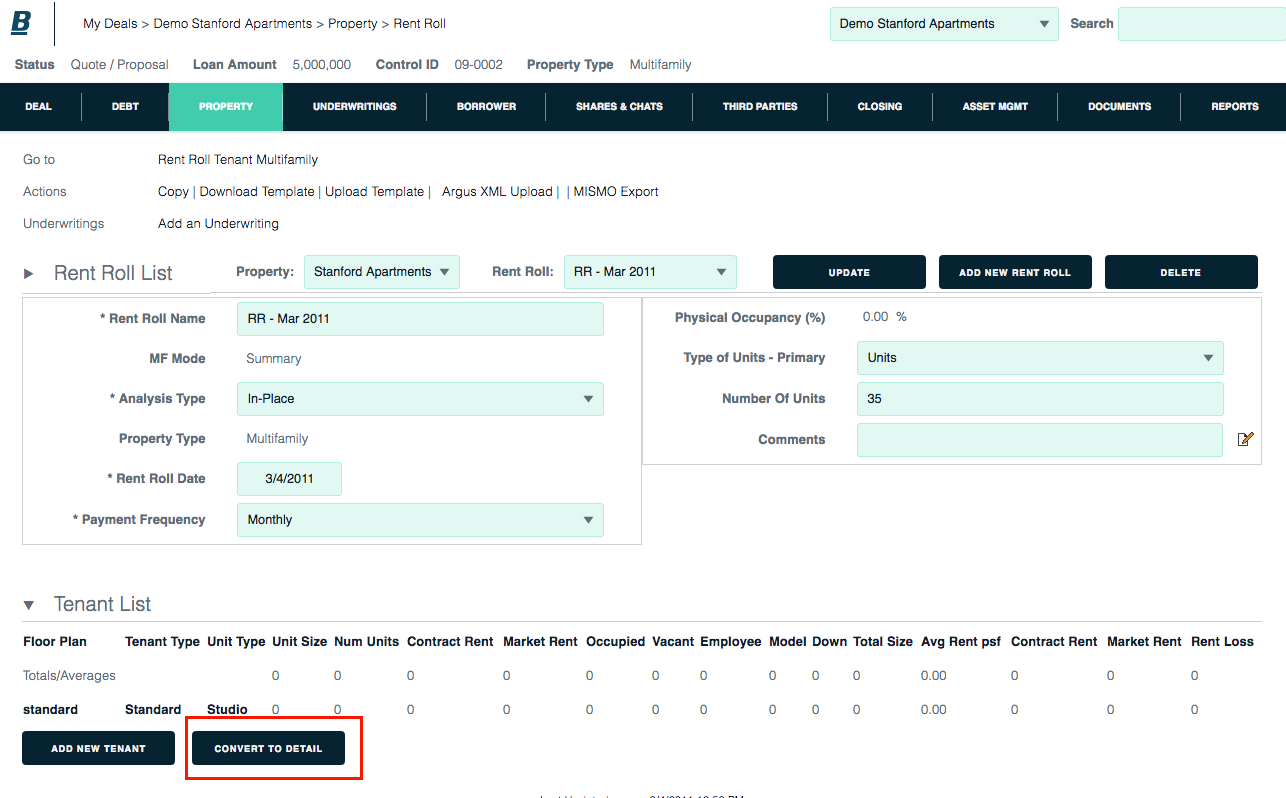The height and width of the screenshot is (798, 1286).
Task: Open the Shares & Chats tab
Action: tap(619, 106)
